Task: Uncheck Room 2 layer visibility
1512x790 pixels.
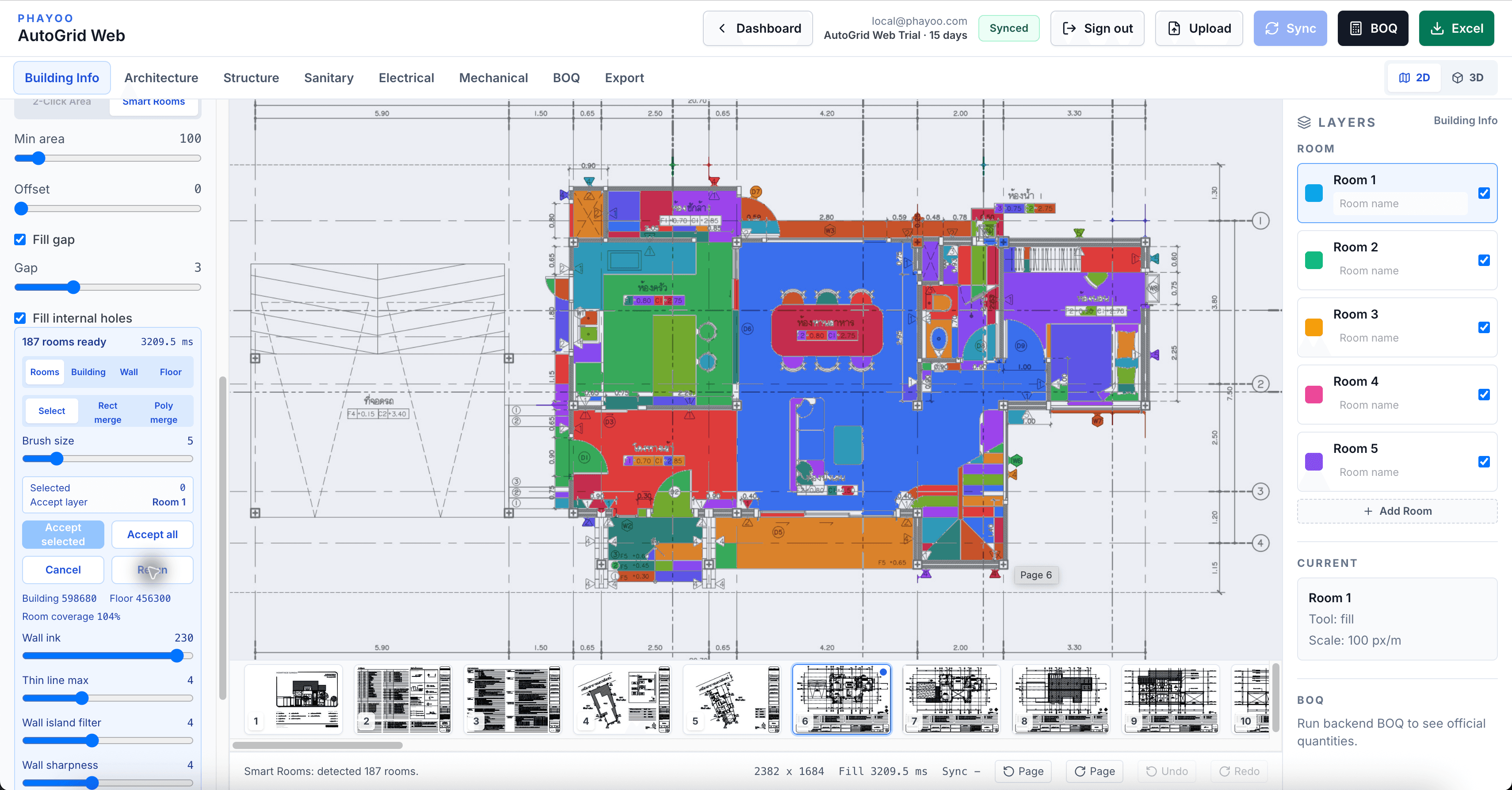Action: (1484, 260)
